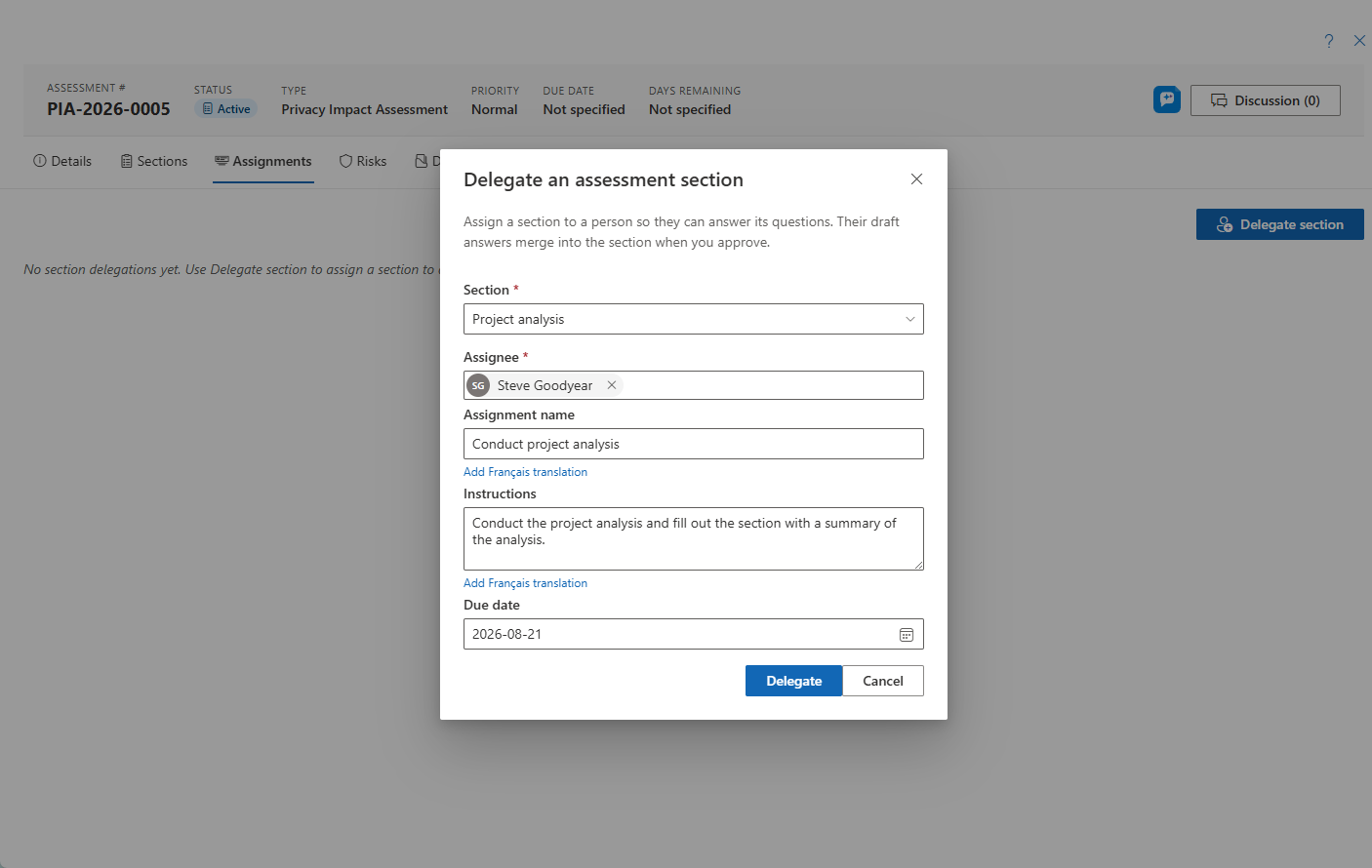The height and width of the screenshot is (868, 1372).
Task: Open the help question mark icon
Action: [1329, 41]
